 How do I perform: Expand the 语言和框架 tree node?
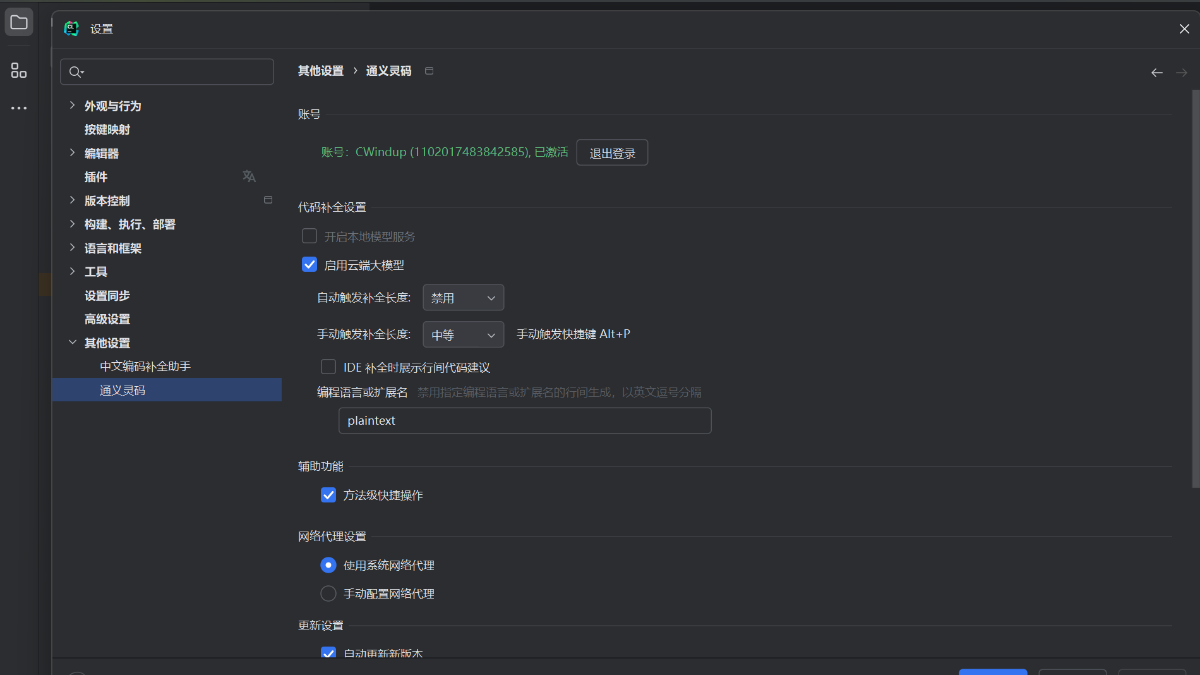pyautogui.click(x=72, y=248)
